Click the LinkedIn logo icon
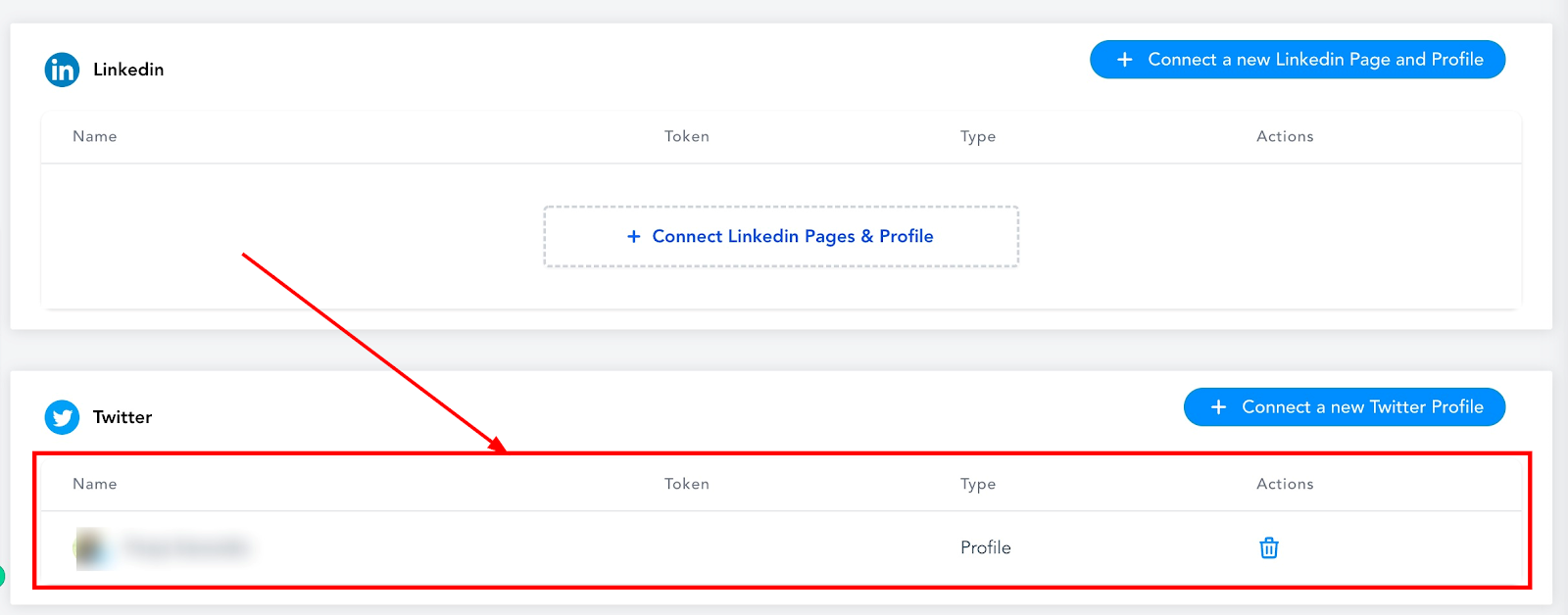1568x615 pixels. (x=62, y=70)
